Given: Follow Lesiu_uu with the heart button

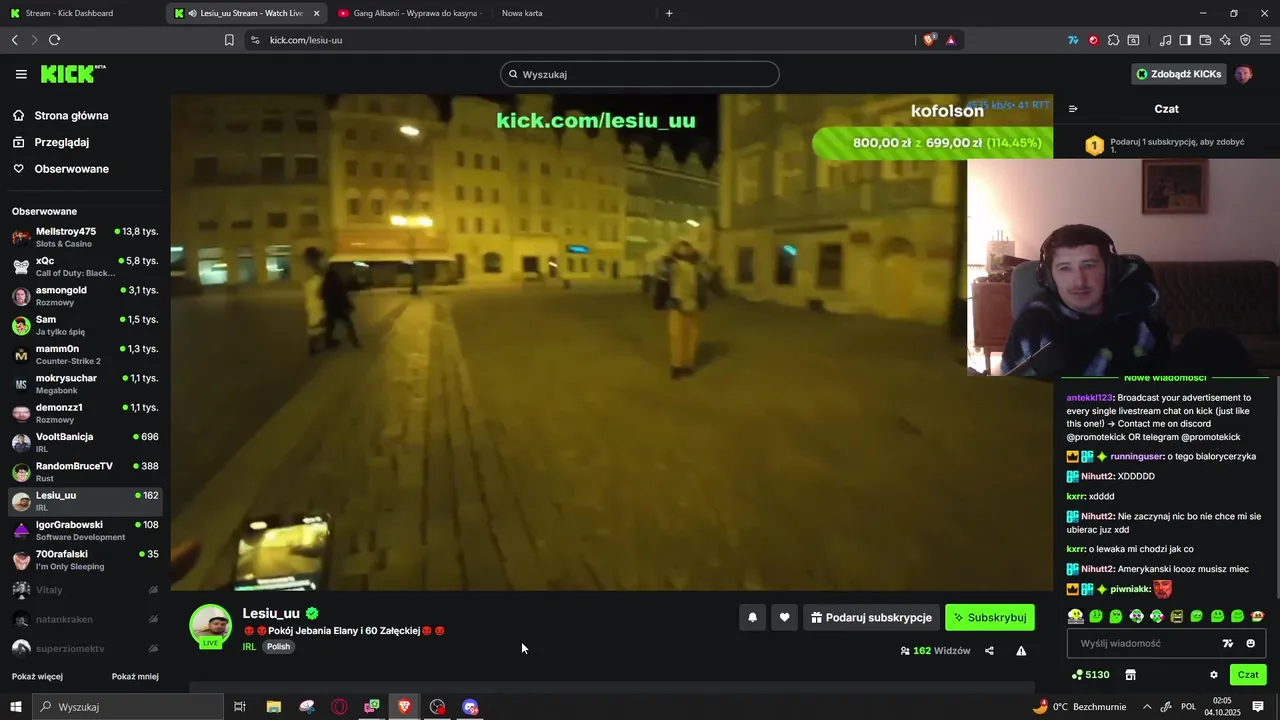Looking at the screenshot, I should [785, 618].
